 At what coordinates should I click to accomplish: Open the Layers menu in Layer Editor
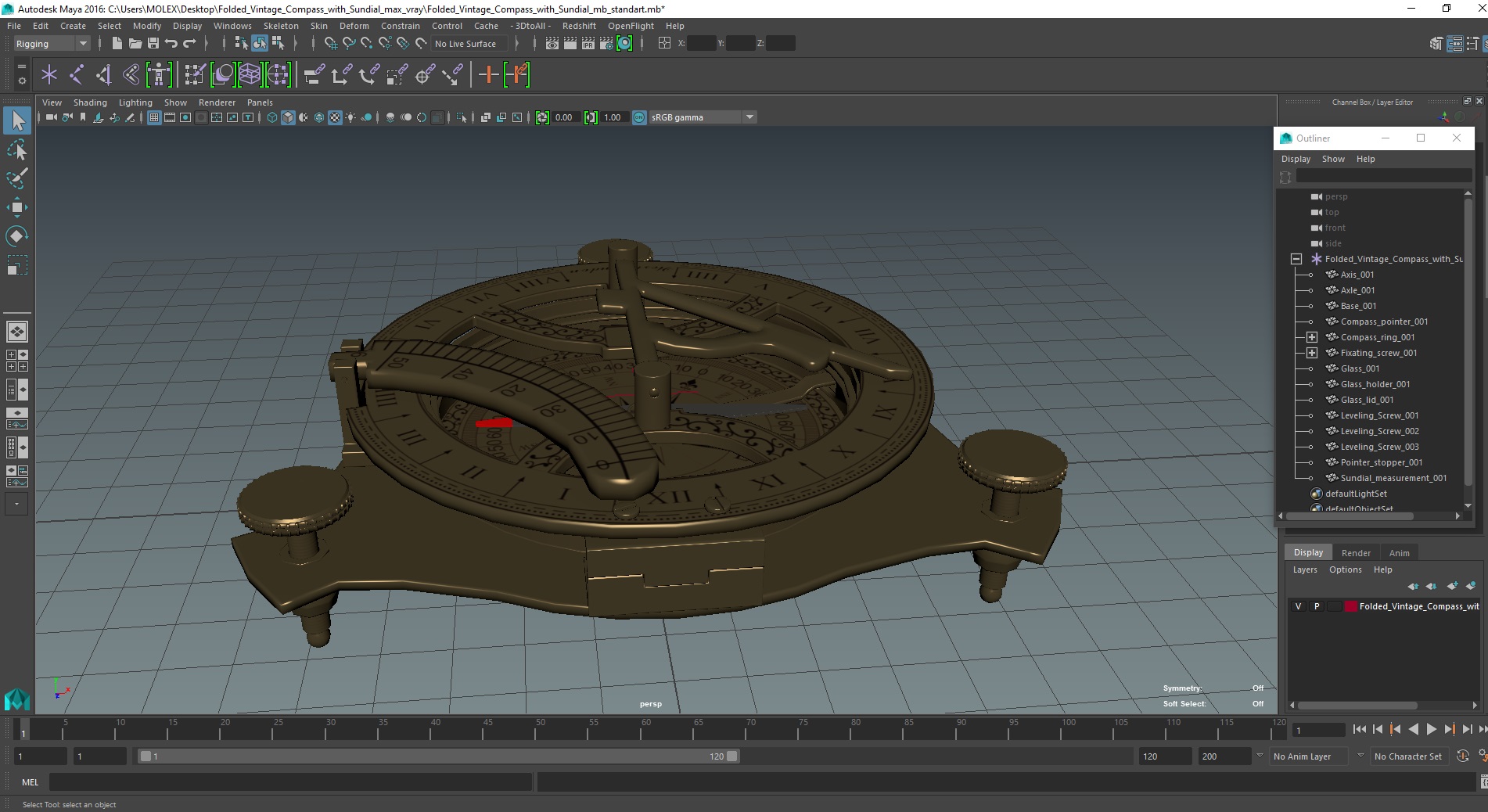pyautogui.click(x=1304, y=569)
